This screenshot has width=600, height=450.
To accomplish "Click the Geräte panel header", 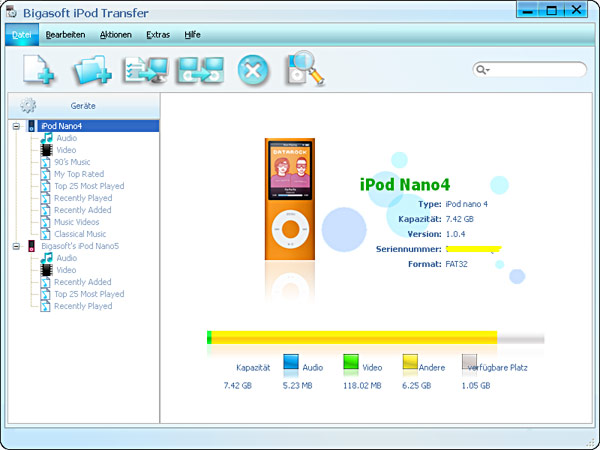I will pos(83,106).
